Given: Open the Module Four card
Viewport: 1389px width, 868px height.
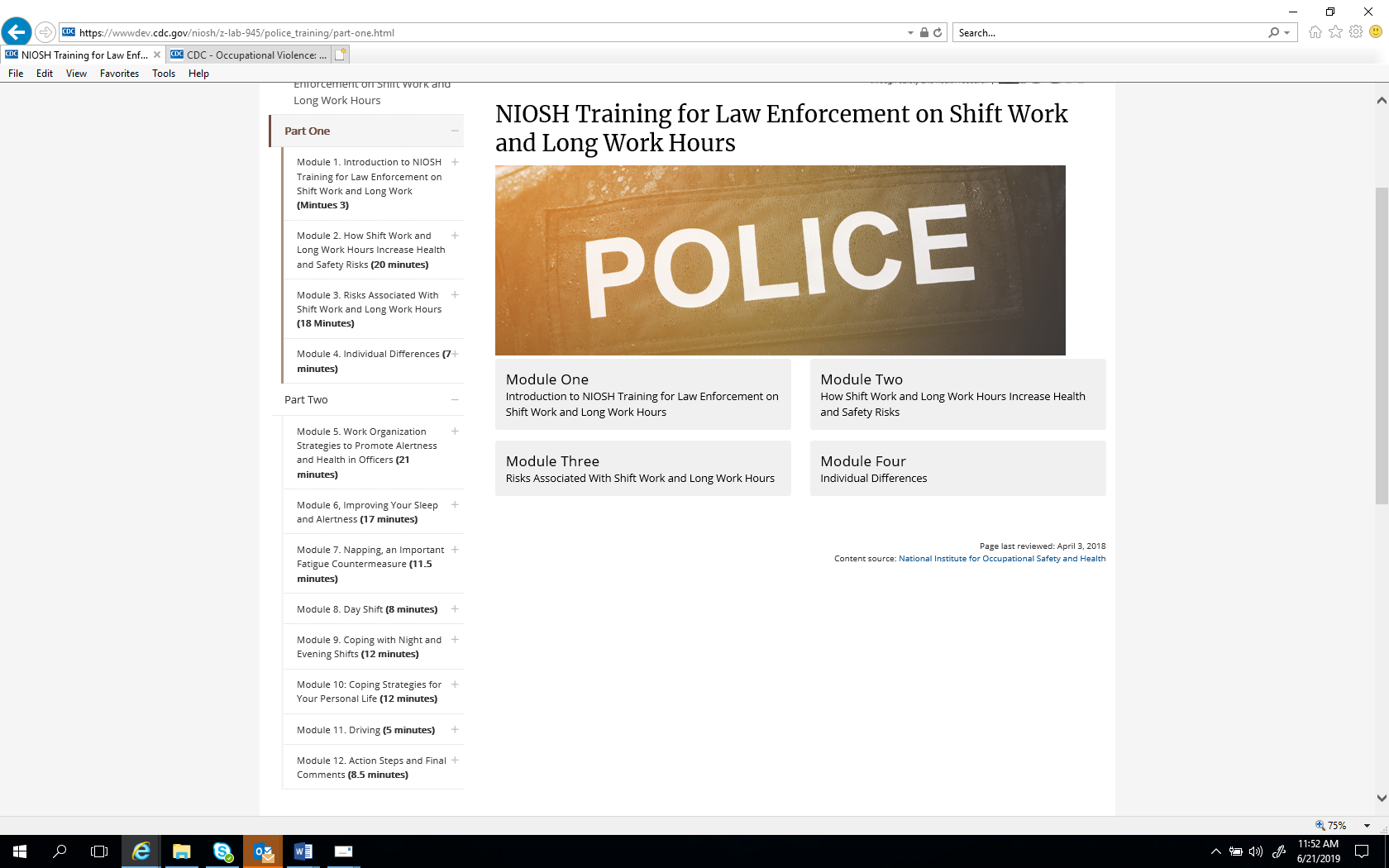Looking at the screenshot, I should coord(957,469).
